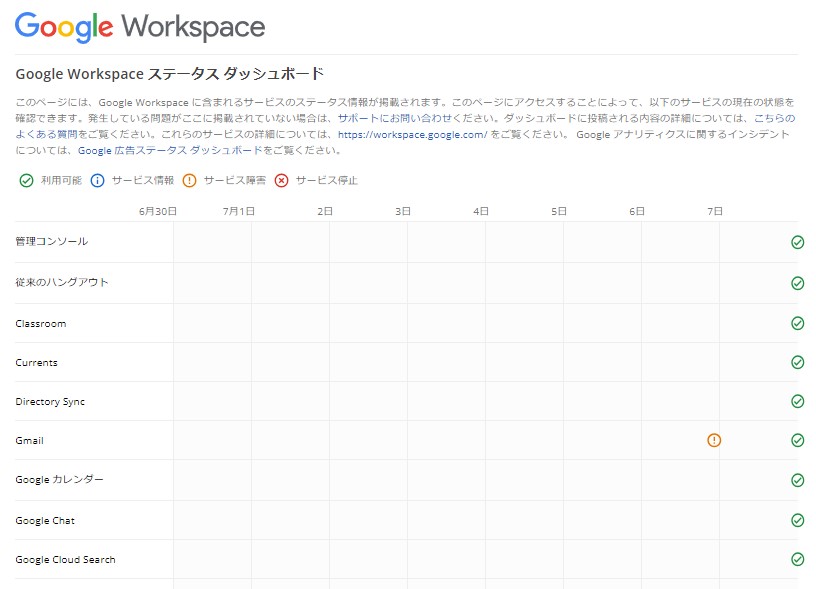Click the Google Chat service name
Viewport: 816px width, 589px height.
pos(45,521)
